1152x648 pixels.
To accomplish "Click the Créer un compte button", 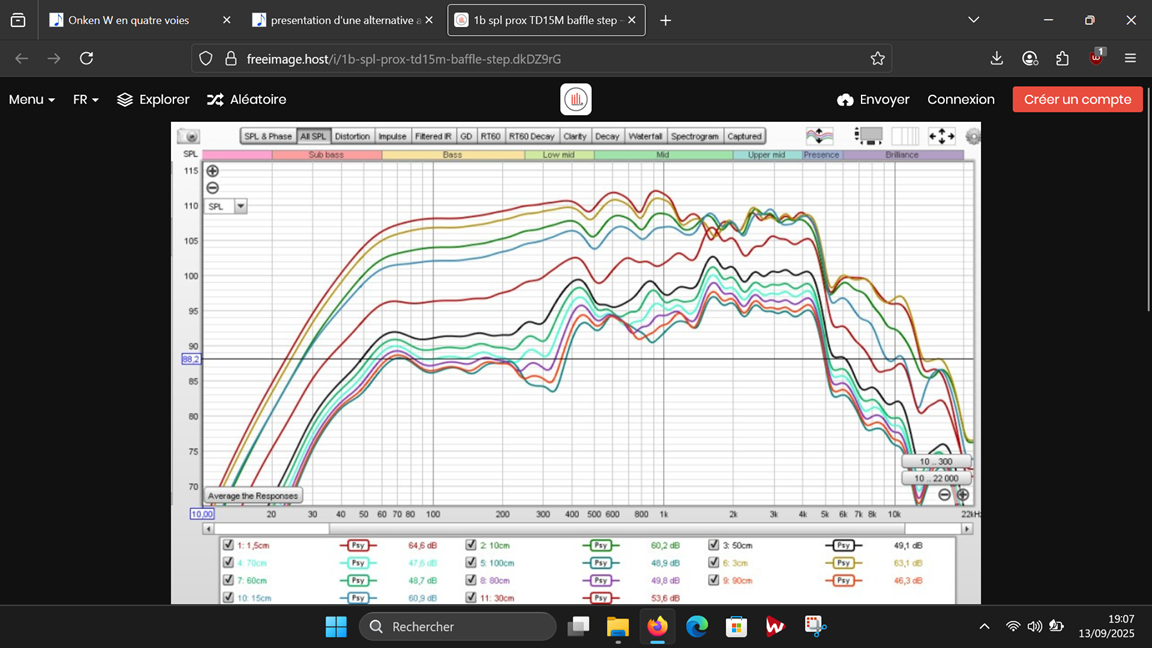I will pos(1077,99).
